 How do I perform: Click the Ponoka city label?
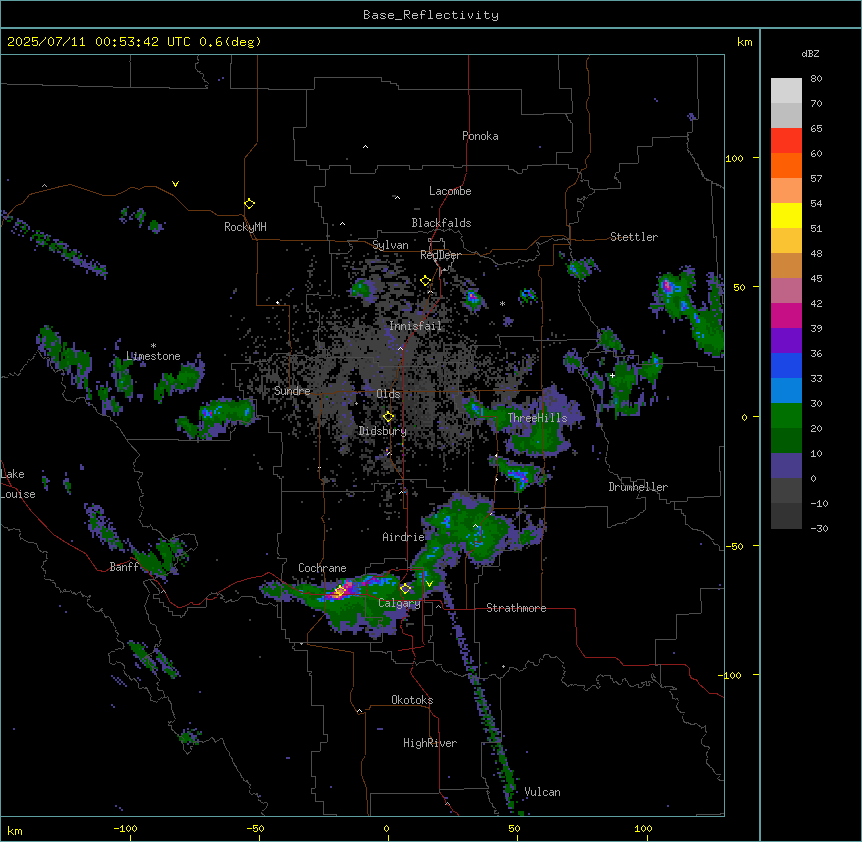coord(480,136)
